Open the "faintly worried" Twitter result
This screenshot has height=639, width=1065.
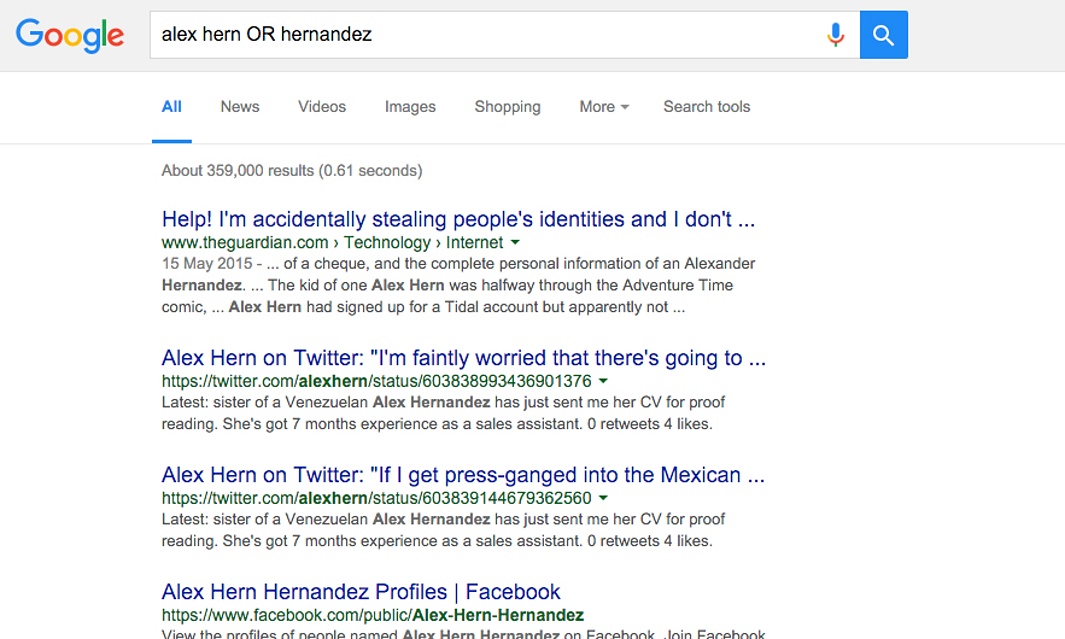coord(463,358)
